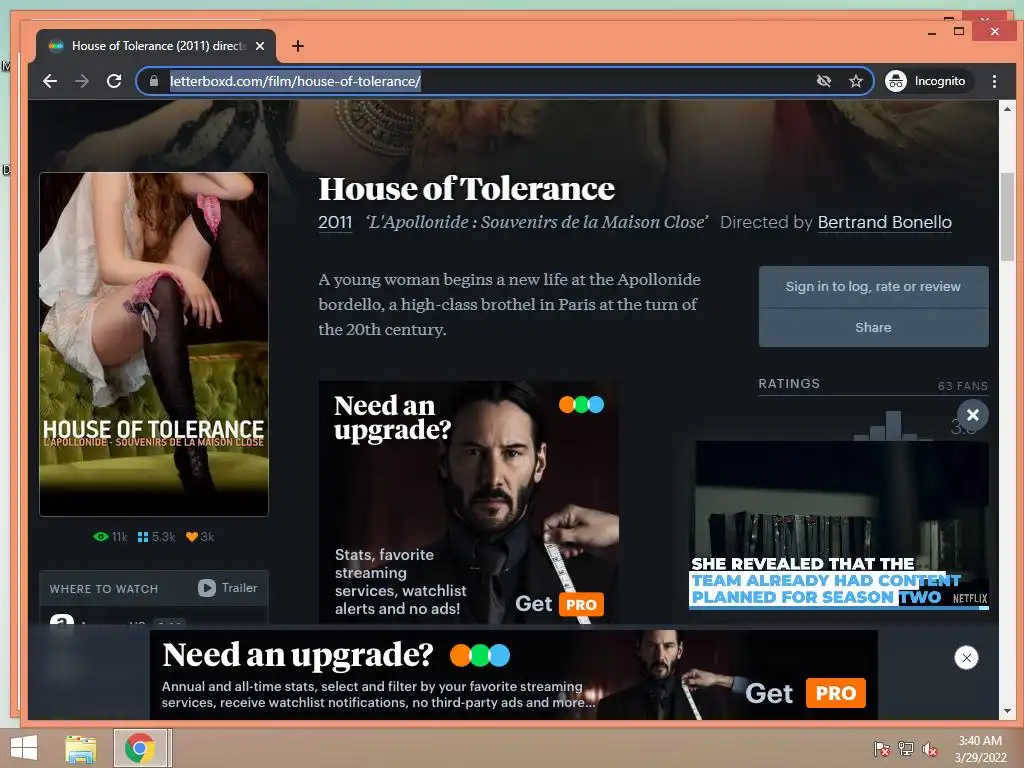Screen dimensions: 1024x768
Task: Click the muted volume tray icon
Action: [930, 749]
